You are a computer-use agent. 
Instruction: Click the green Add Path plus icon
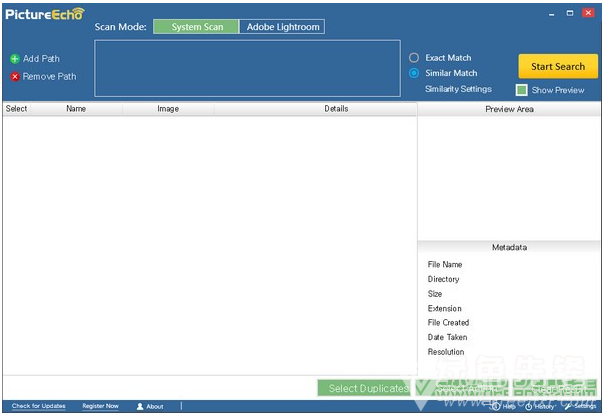click(x=15, y=59)
